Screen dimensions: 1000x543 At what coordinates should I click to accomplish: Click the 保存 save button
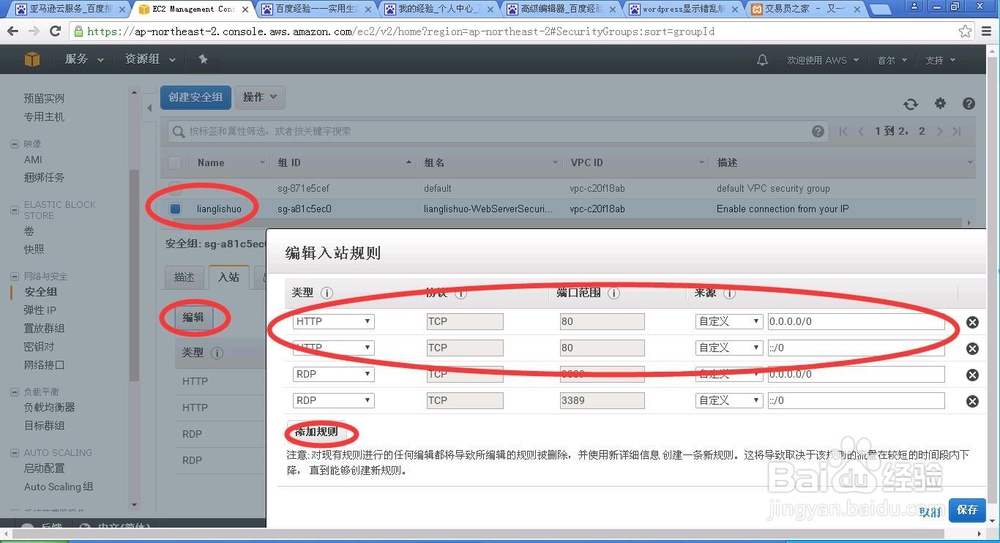click(967, 510)
